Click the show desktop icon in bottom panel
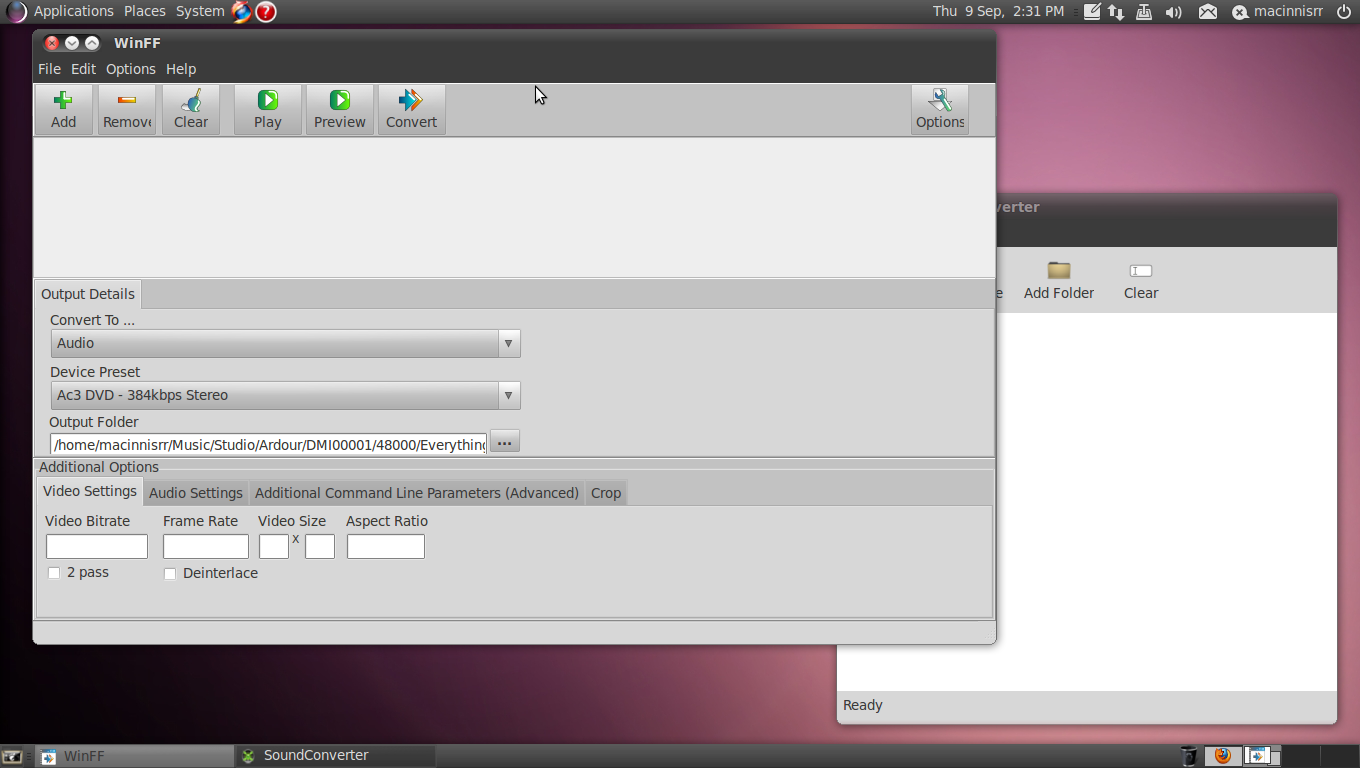 click(x=12, y=756)
